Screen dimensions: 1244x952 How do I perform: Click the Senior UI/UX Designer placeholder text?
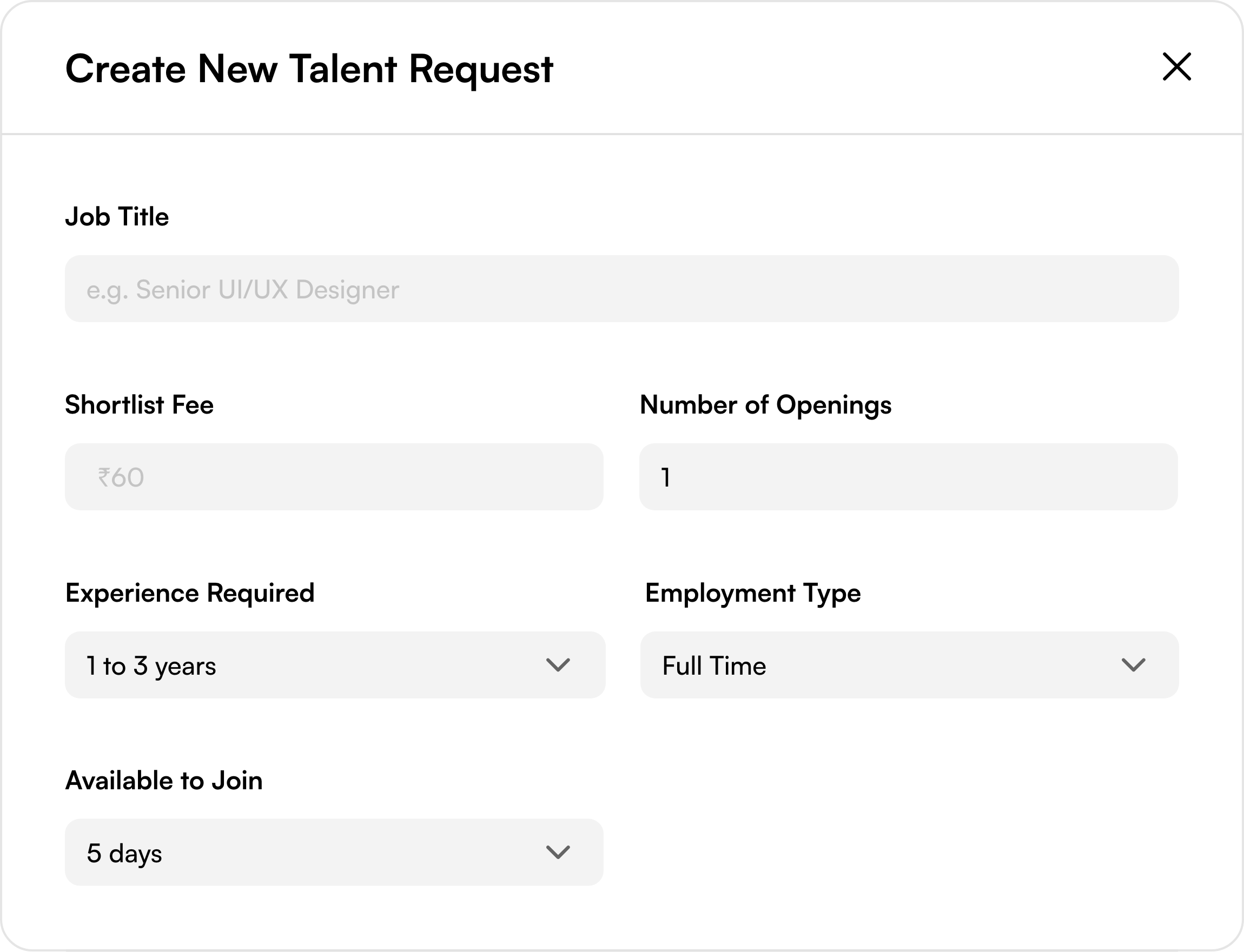click(243, 290)
